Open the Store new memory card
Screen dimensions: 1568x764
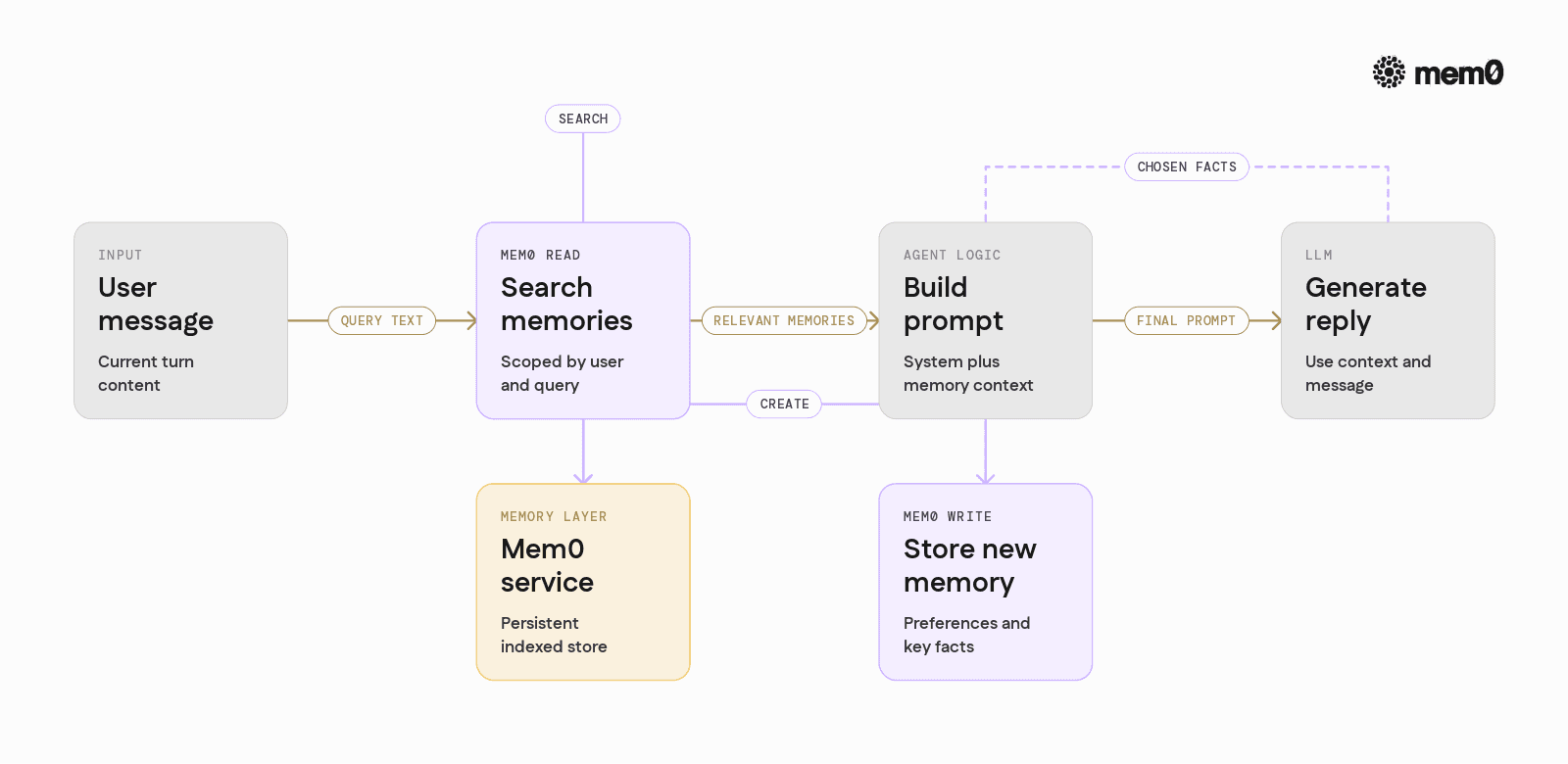(x=986, y=582)
